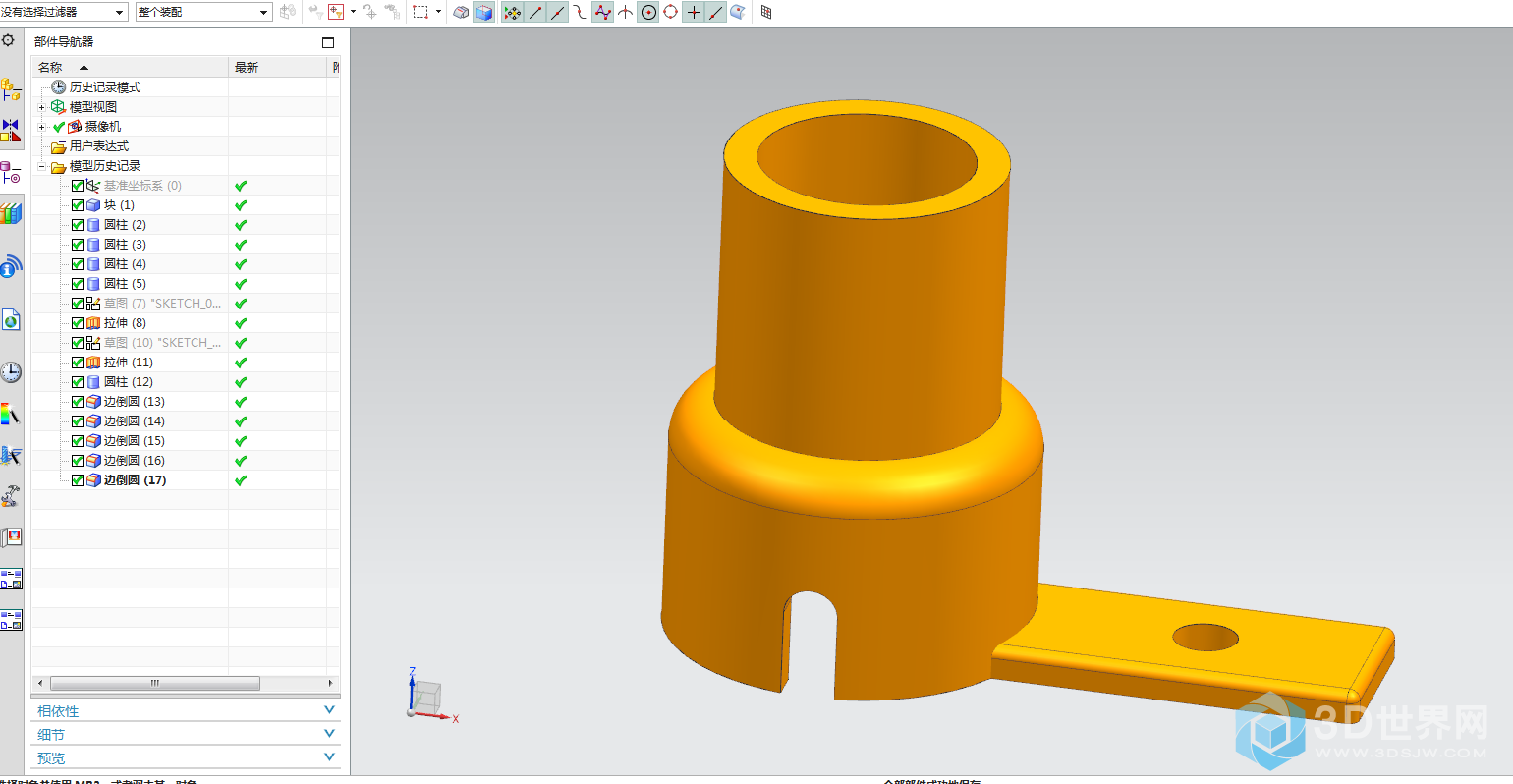Click the navigator scroll left arrow
The height and width of the screenshot is (784, 1513).
point(39,683)
